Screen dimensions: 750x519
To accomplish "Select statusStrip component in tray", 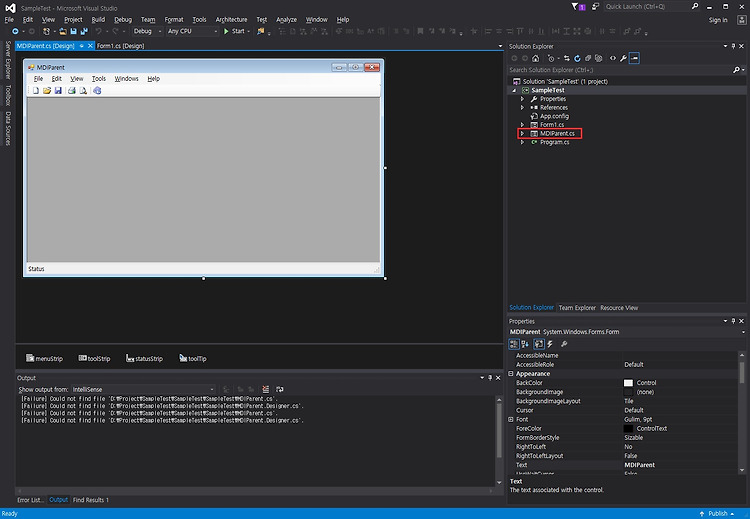I will click(x=144, y=358).
